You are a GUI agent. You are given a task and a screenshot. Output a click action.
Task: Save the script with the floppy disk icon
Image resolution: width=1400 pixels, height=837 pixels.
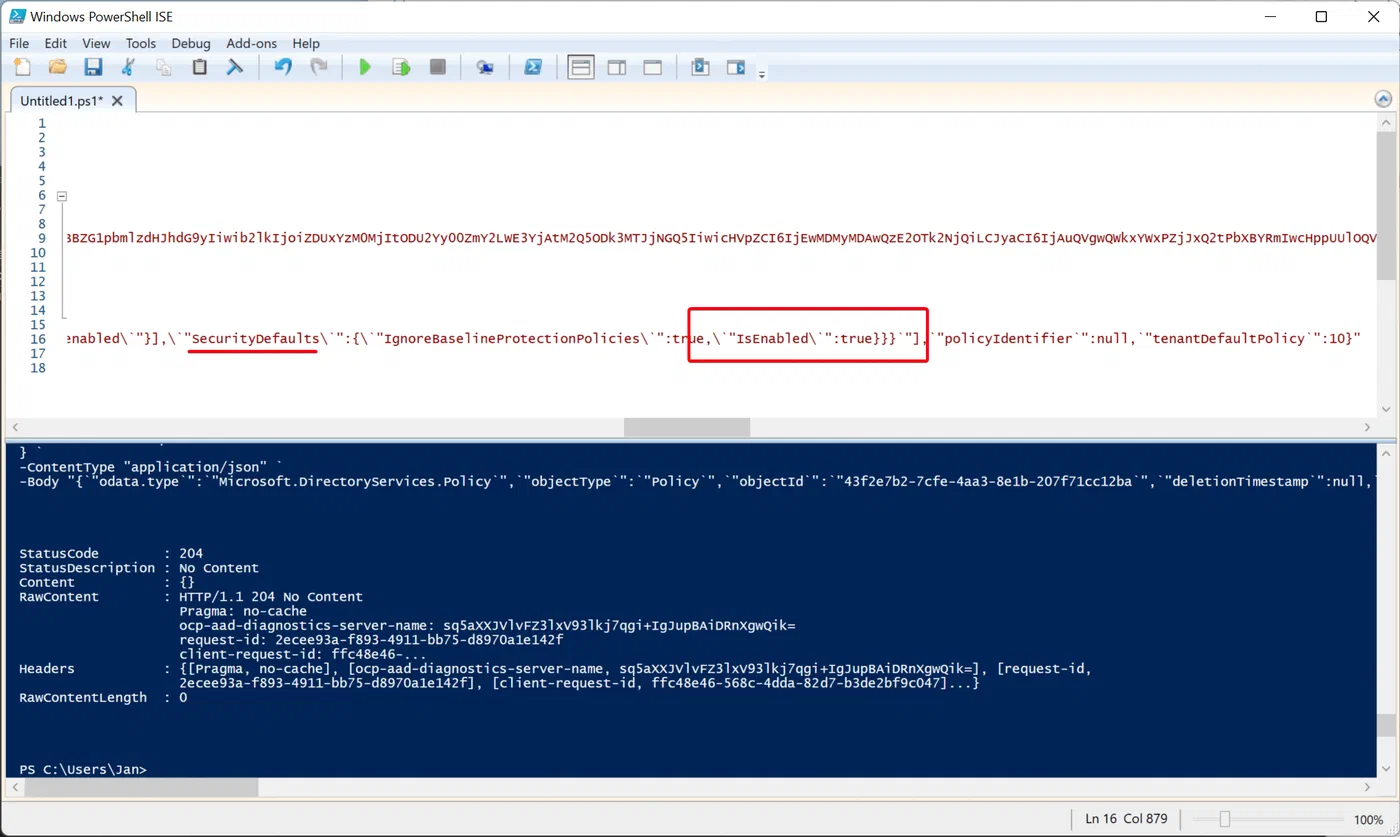93,67
